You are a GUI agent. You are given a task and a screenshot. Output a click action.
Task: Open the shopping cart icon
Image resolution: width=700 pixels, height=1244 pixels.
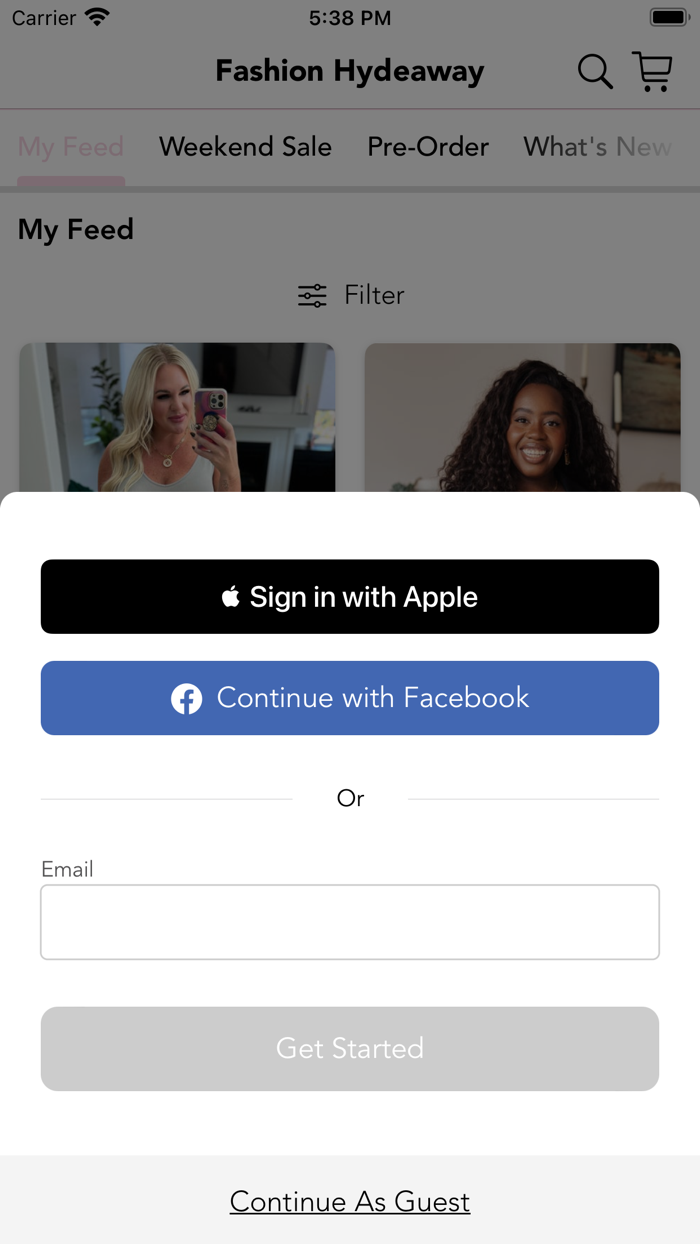point(652,72)
